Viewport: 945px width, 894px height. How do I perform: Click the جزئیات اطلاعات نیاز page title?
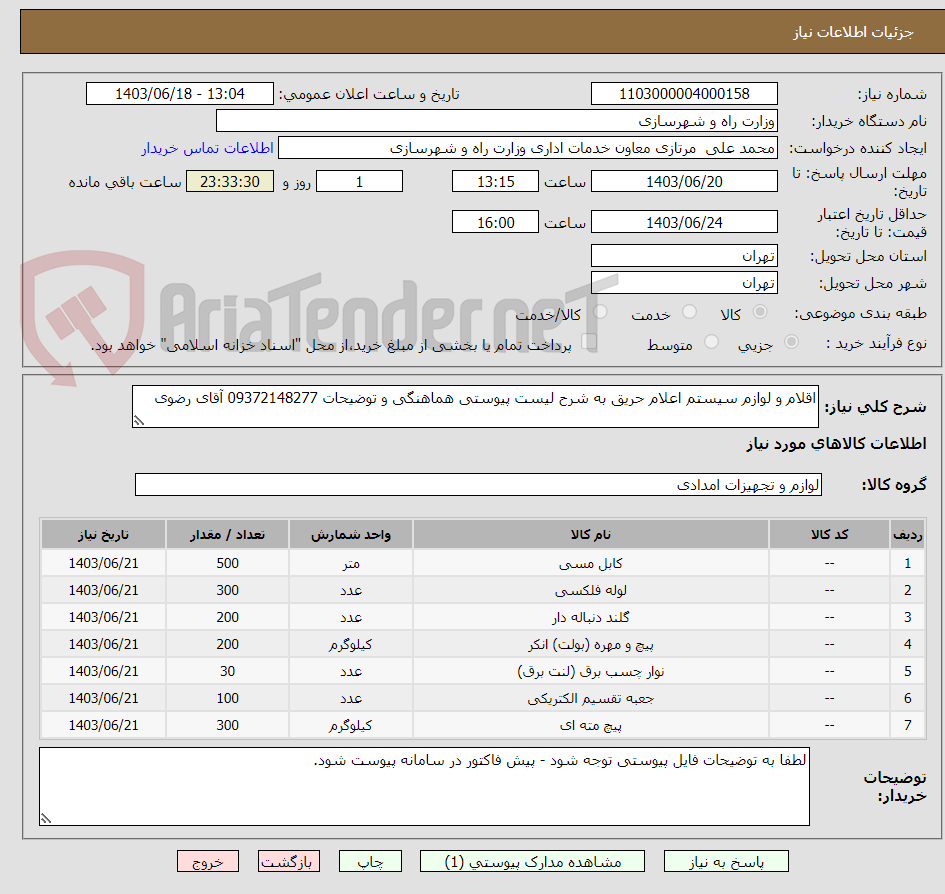(x=853, y=32)
